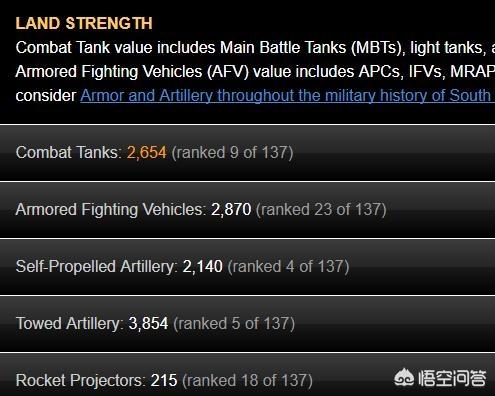495x396 pixels.
Task: Select the Rocket Projectors row
Action: coord(247,375)
